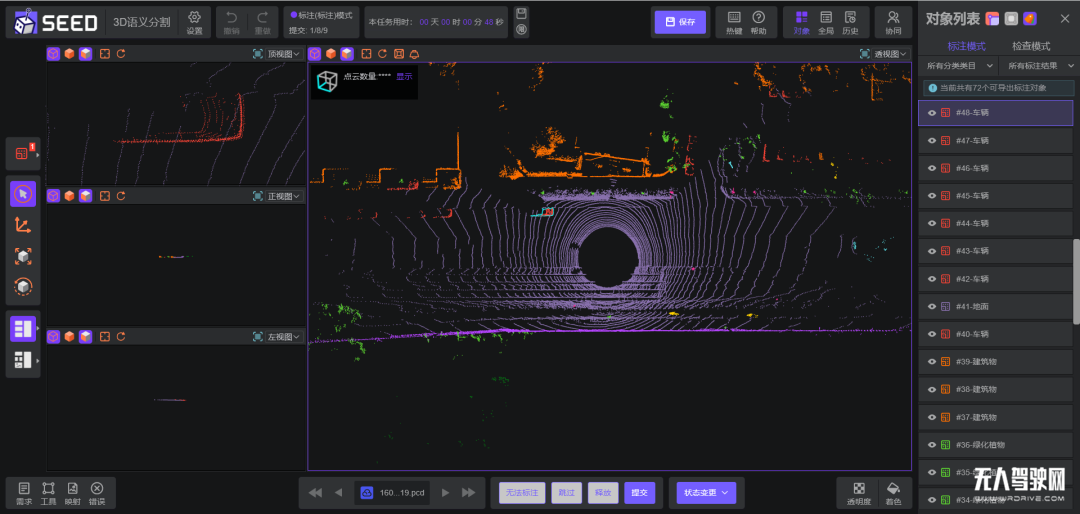Screen dimensions: 1080x514
Task: Click the 保存 save button
Action: pyautogui.click(x=680, y=22)
